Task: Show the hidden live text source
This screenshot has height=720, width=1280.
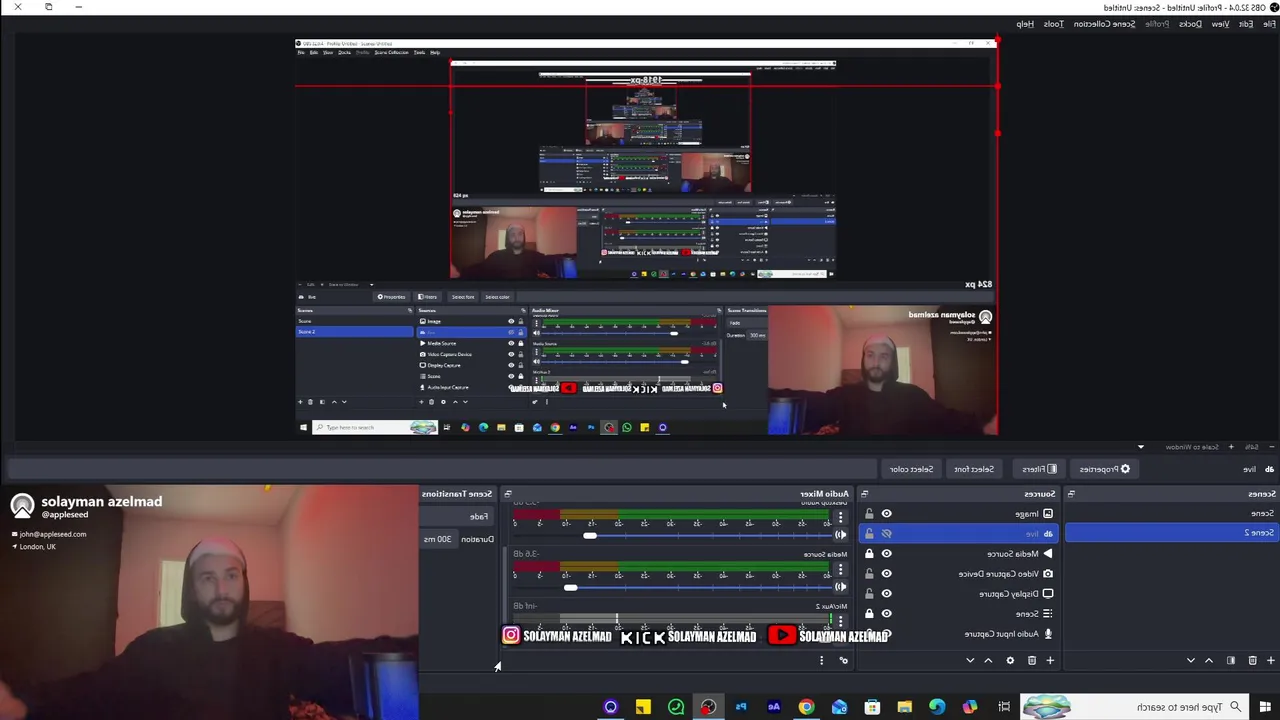Action: click(x=886, y=534)
